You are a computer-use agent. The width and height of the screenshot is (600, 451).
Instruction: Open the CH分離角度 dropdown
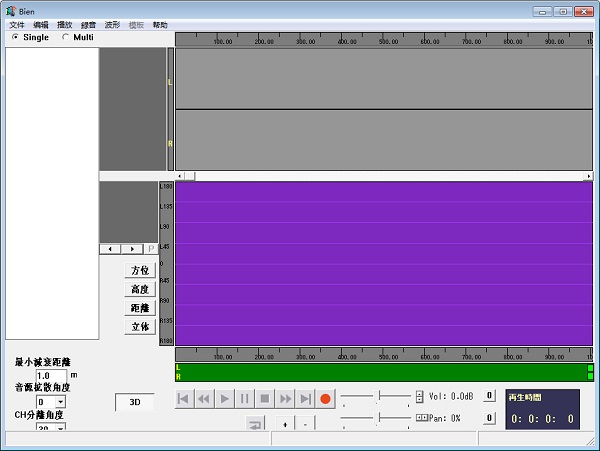(x=60, y=427)
